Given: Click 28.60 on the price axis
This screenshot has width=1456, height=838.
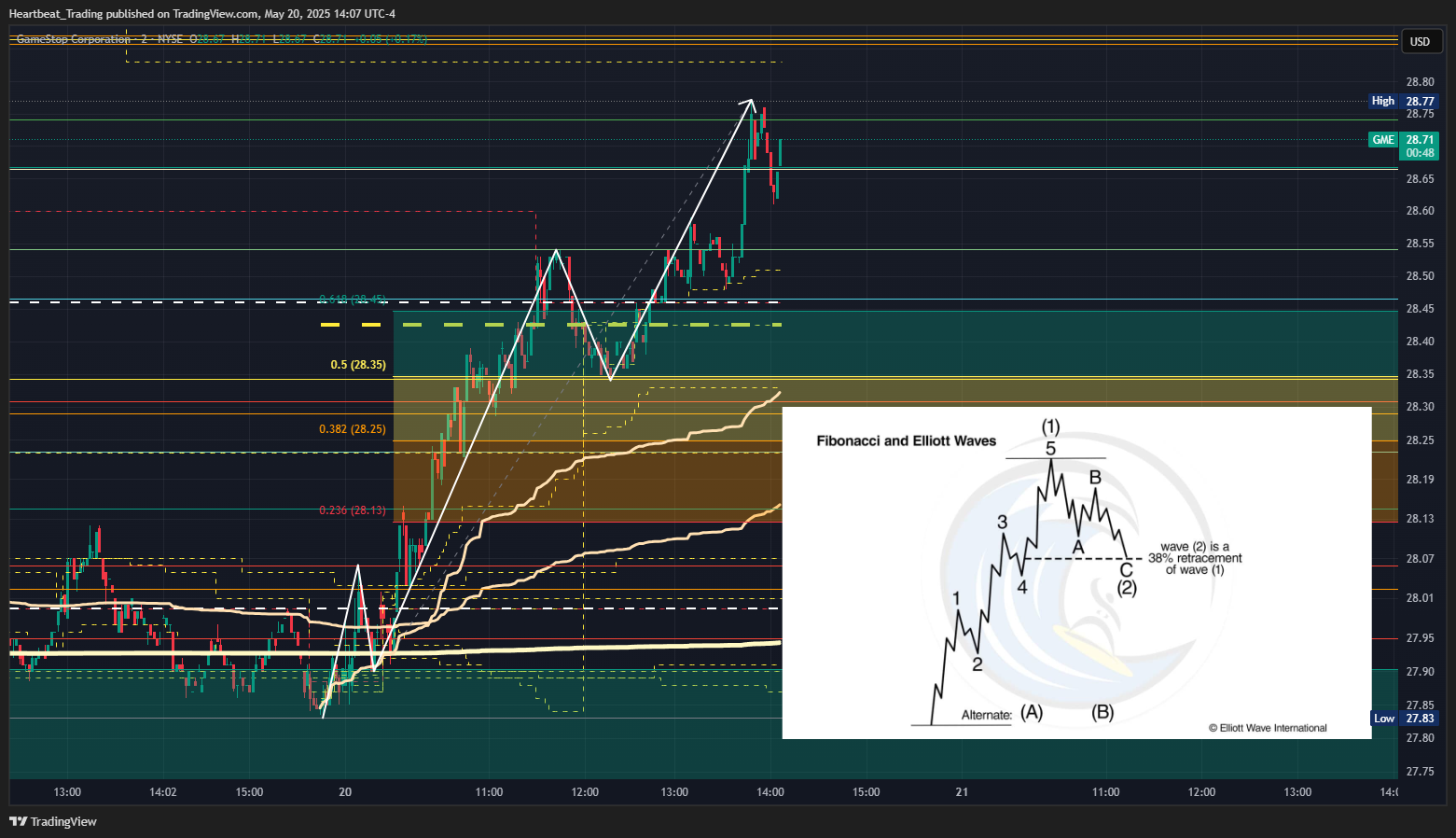Looking at the screenshot, I should [x=1420, y=211].
